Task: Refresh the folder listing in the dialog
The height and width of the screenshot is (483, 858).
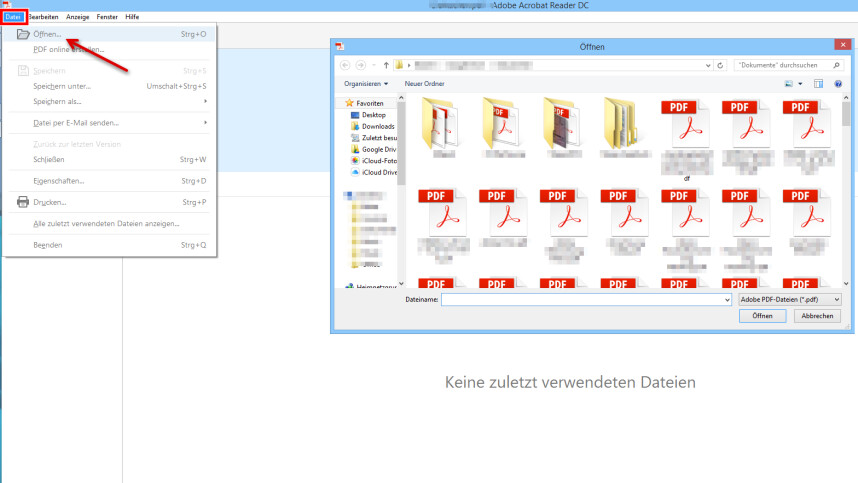Action: click(x=720, y=65)
